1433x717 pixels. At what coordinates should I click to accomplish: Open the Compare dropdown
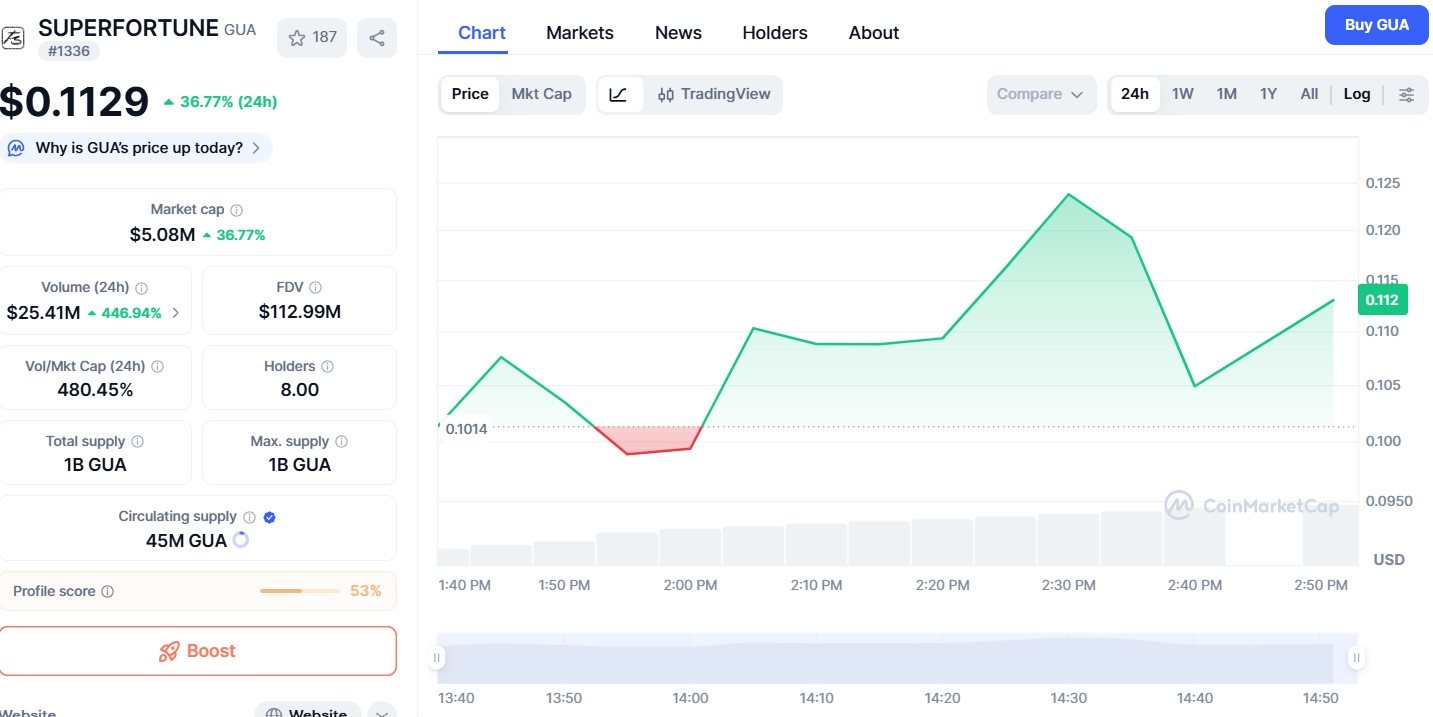click(1040, 94)
